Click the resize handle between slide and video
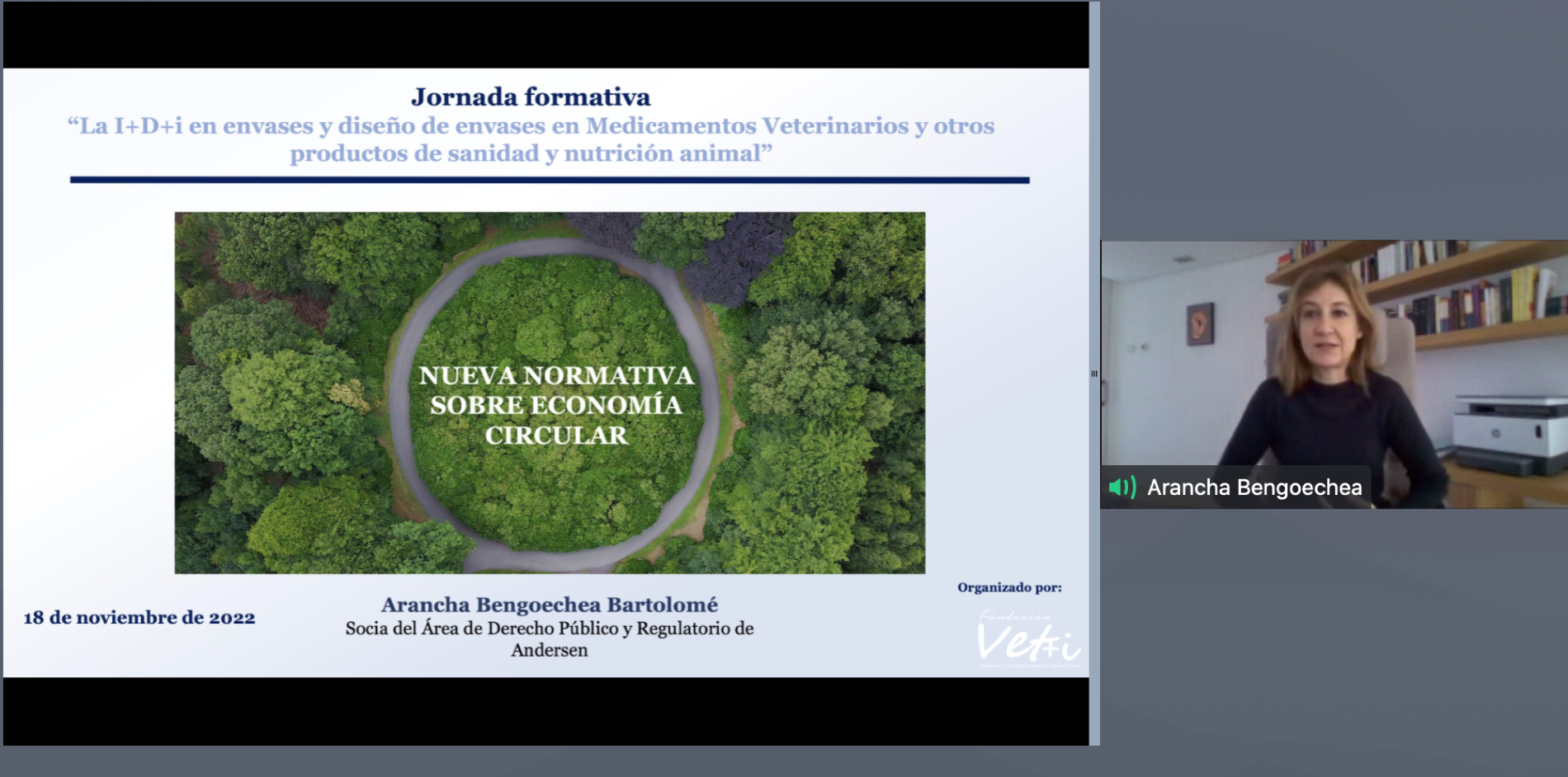The width and height of the screenshot is (1568, 777). [1094, 374]
